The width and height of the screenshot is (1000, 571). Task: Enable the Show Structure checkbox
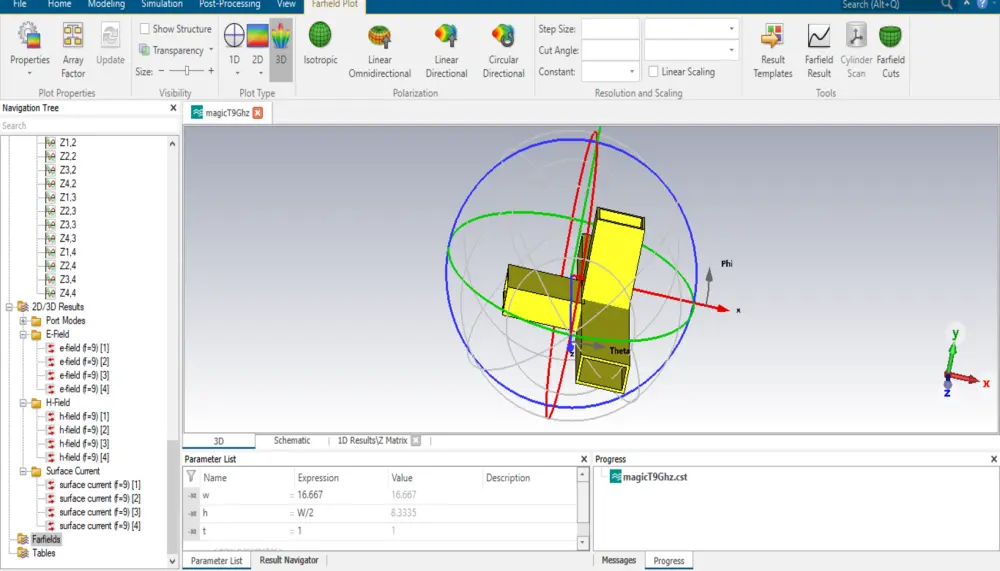pyautogui.click(x=145, y=29)
